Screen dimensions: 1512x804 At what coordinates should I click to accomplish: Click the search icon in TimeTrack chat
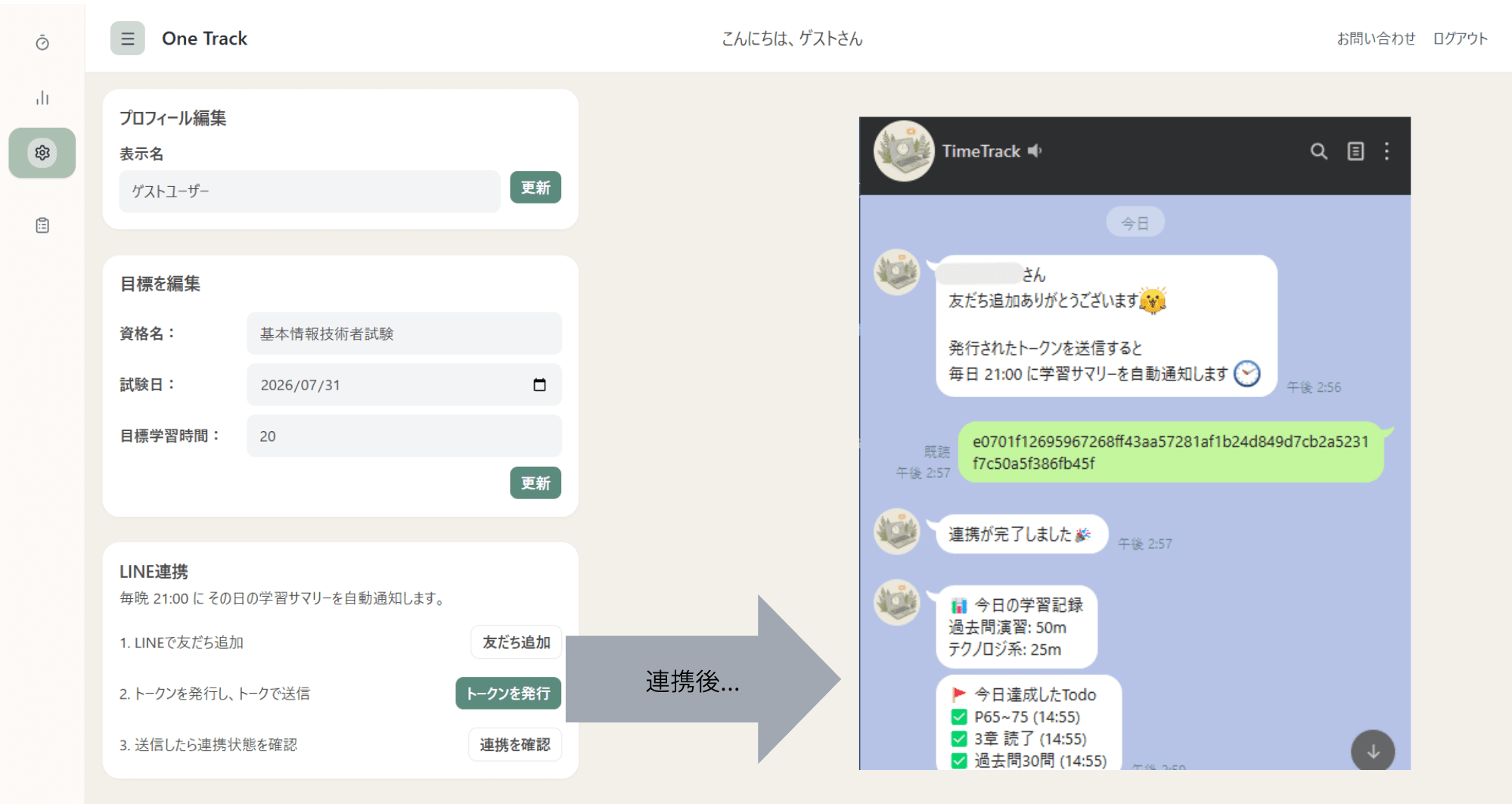1318,151
